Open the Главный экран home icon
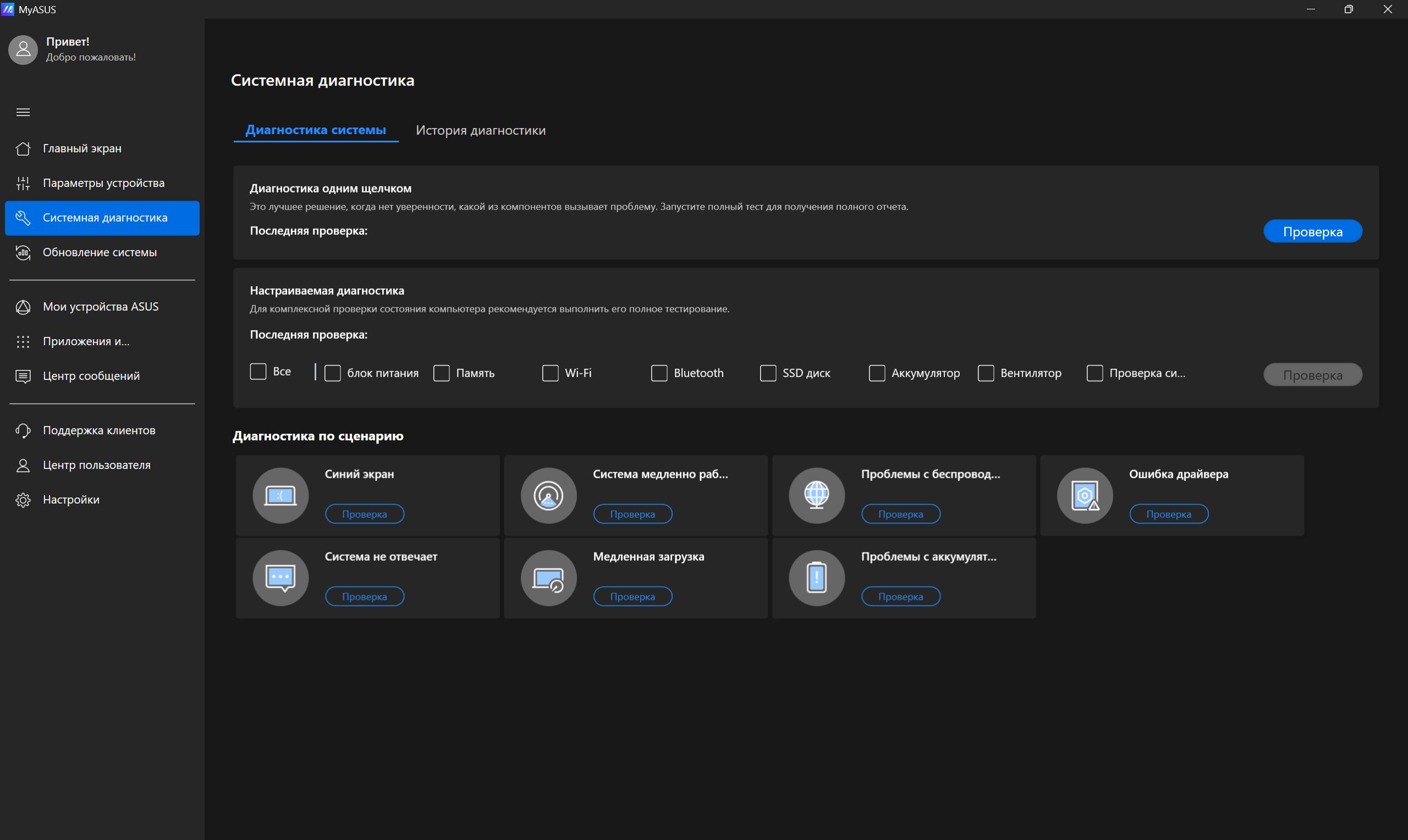The image size is (1408, 840). pyautogui.click(x=23, y=148)
